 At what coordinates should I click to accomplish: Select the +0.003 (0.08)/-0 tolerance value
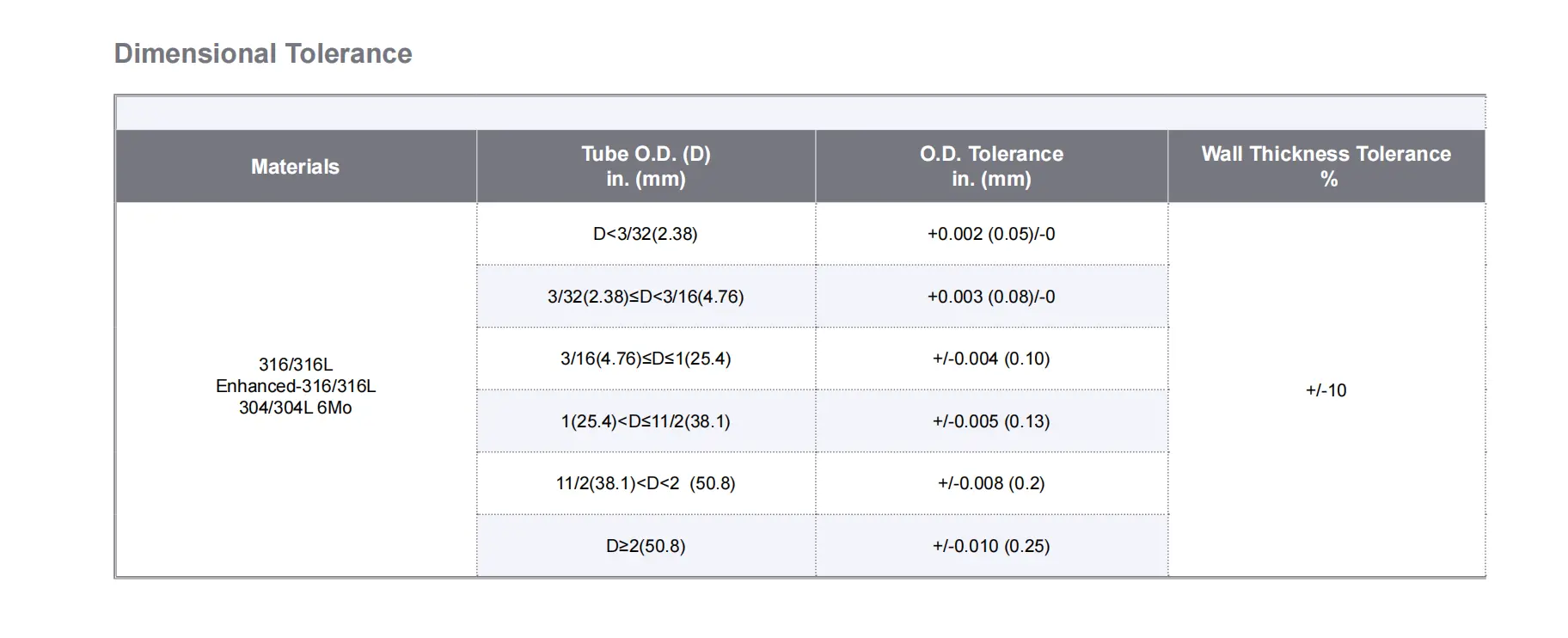click(x=991, y=297)
